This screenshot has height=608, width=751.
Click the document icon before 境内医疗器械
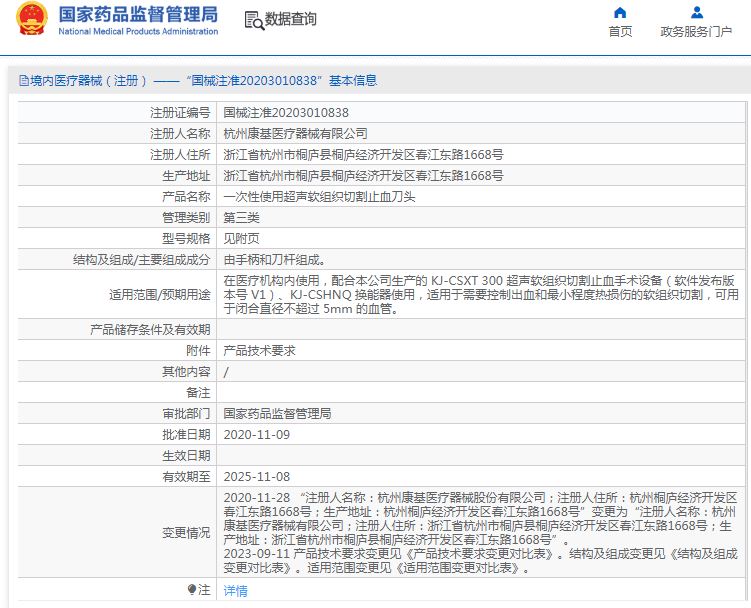click(24, 80)
